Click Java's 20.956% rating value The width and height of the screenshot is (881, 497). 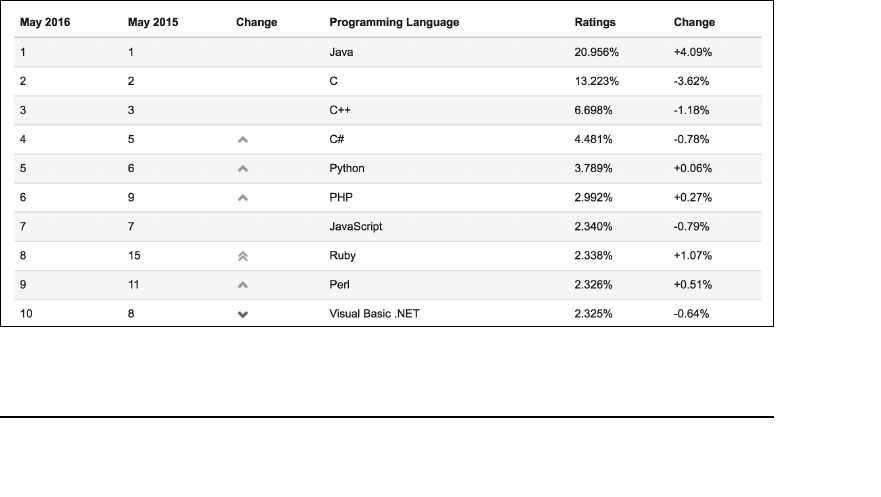click(597, 52)
